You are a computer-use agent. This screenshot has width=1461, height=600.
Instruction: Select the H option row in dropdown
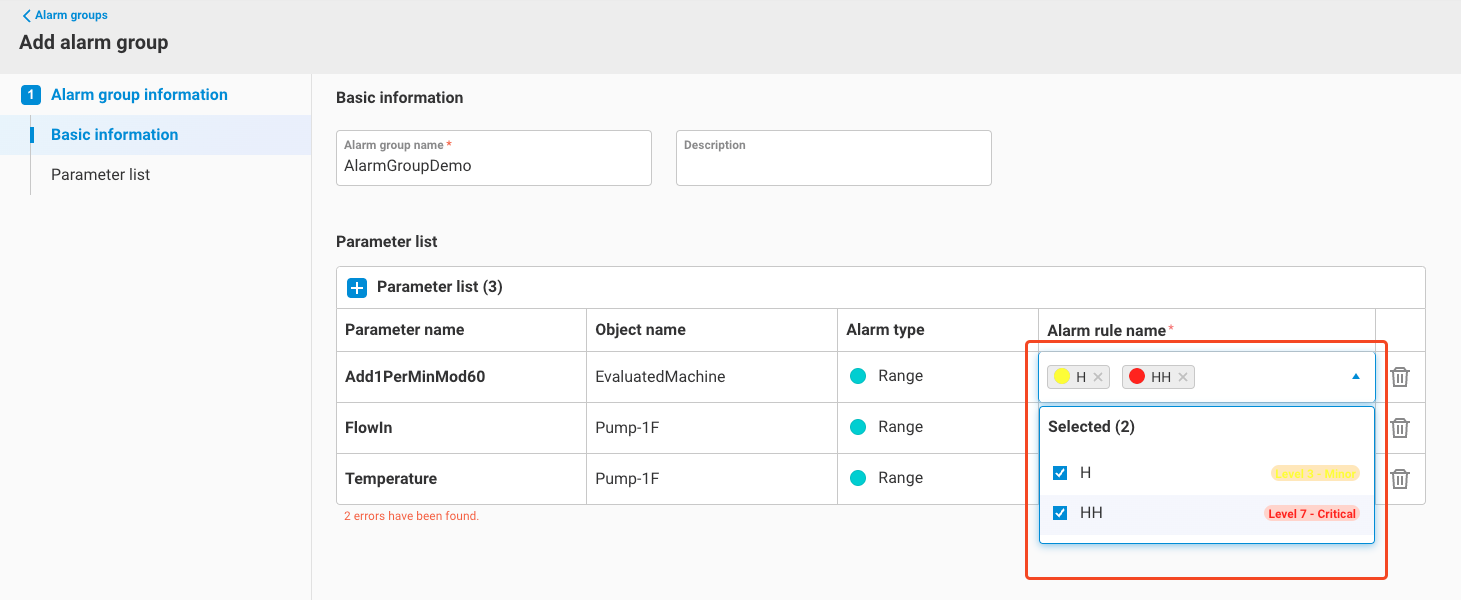[1206, 473]
